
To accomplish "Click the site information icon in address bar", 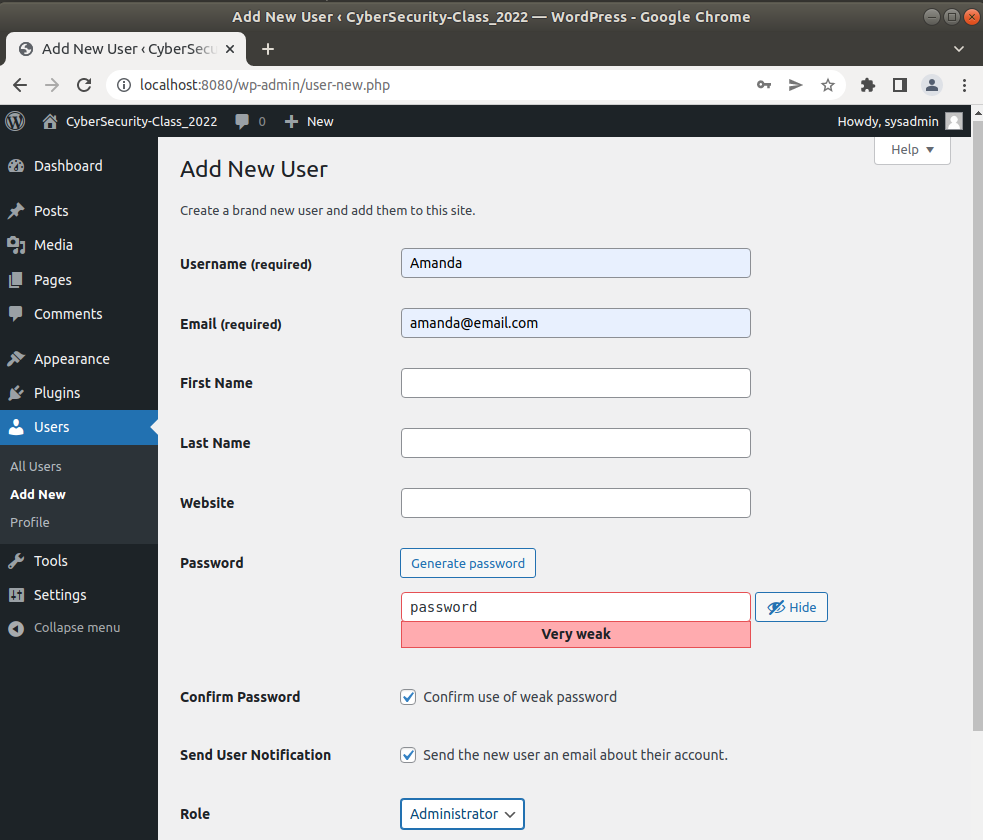I will pyautogui.click(x=124, y=85).
